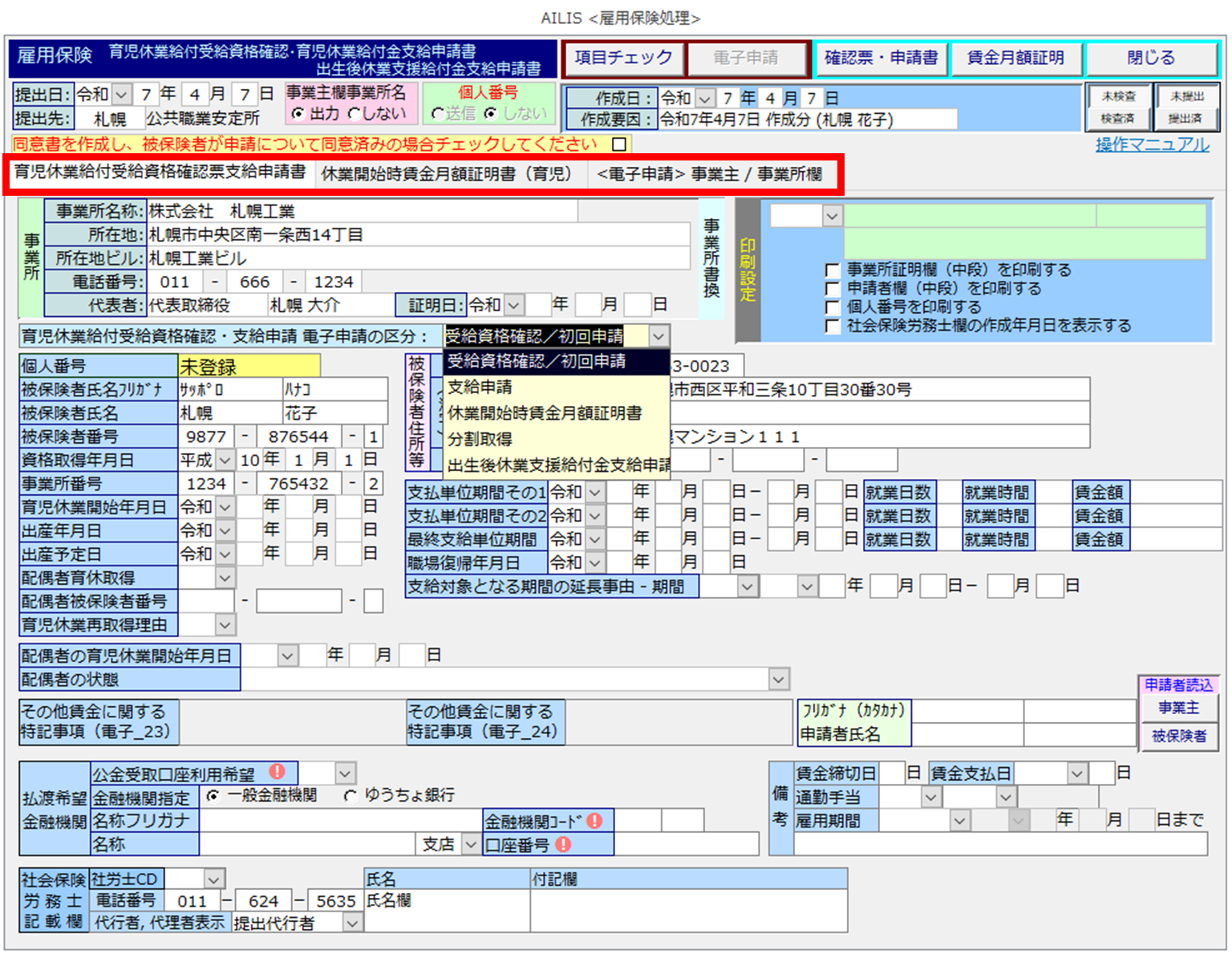Click the 口座番号 input field
This screenshot has height=954, width=1232.
pyautogui.click(x=686, y=844)
